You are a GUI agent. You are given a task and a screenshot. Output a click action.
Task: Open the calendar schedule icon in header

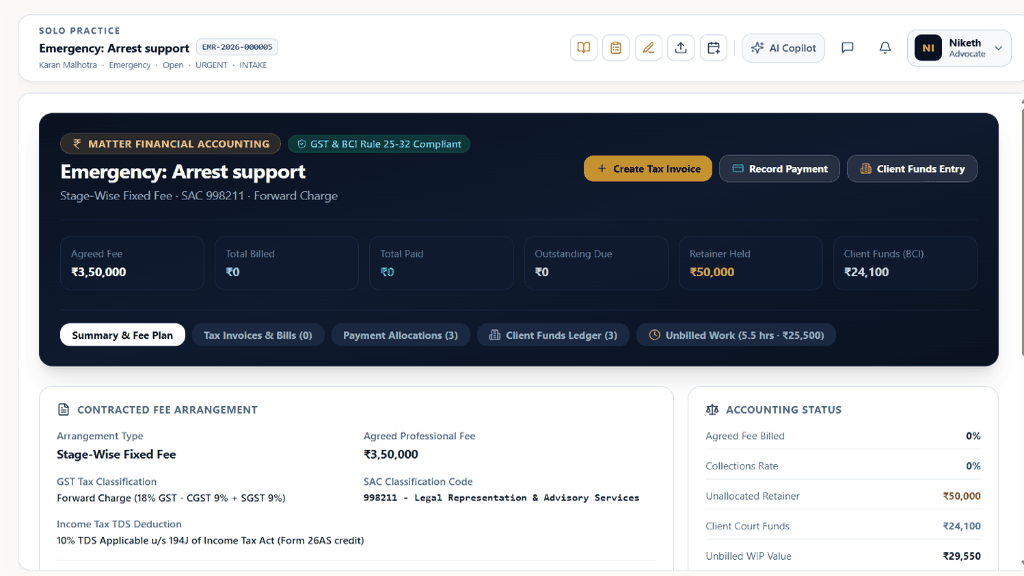pyautogui.click(x=713, y=48)
